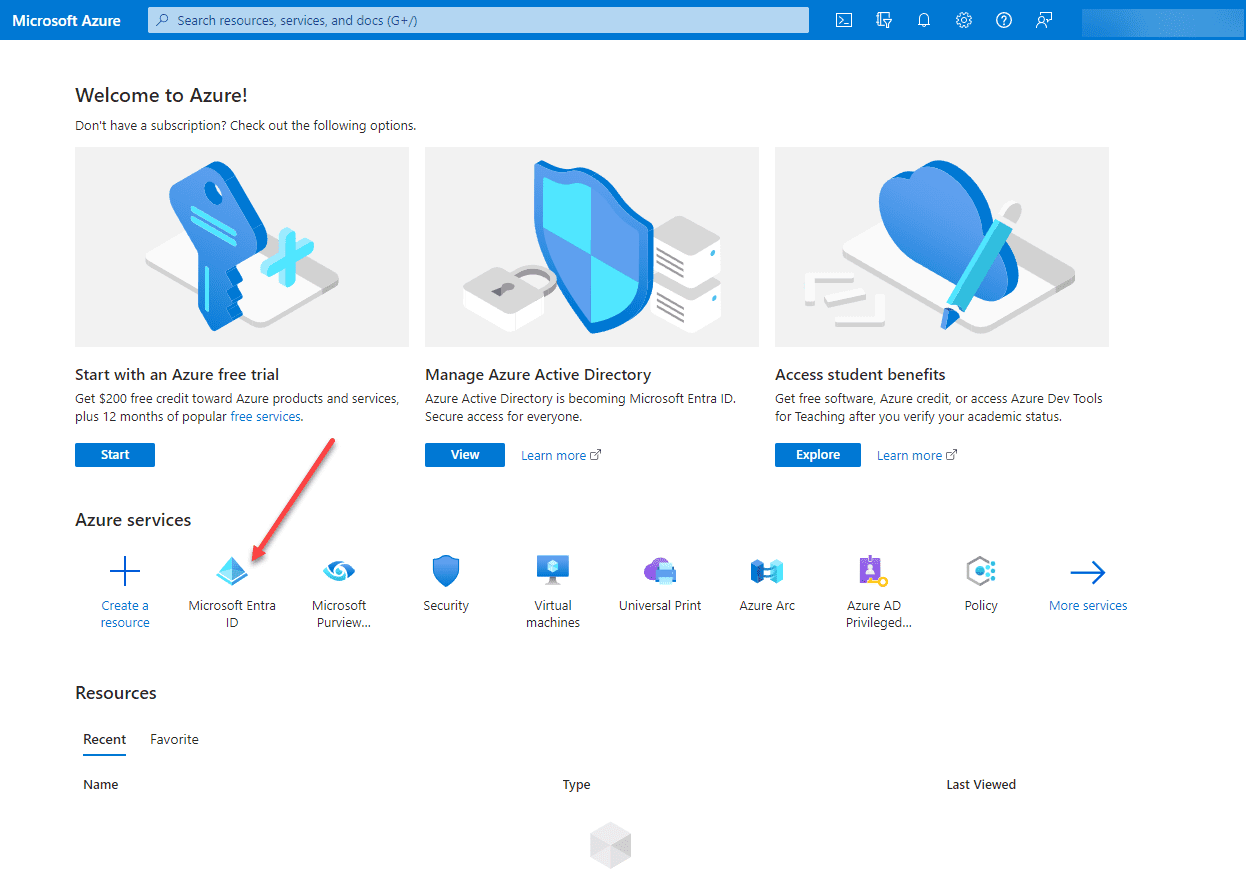The height and width of the screenshot is (875, 1246).
Task: Click the Last Viewed column header
Action: [981, 785]
